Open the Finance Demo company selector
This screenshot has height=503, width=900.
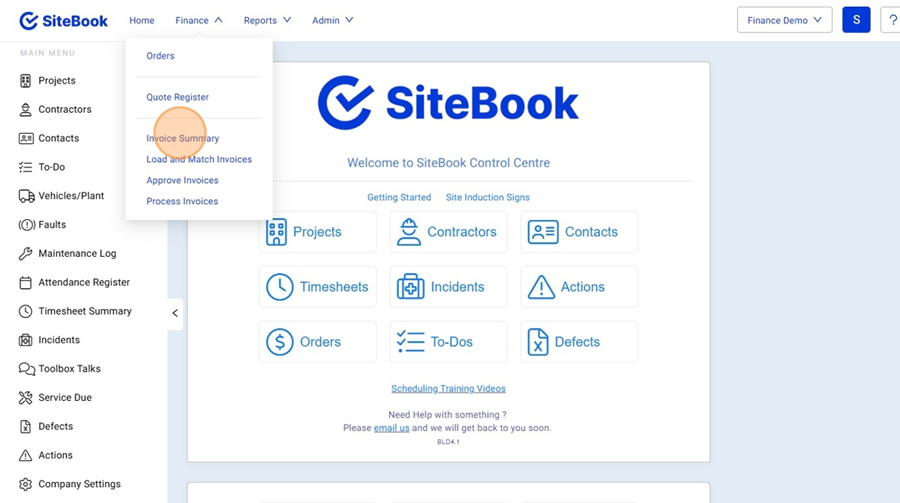coord(784,20)
